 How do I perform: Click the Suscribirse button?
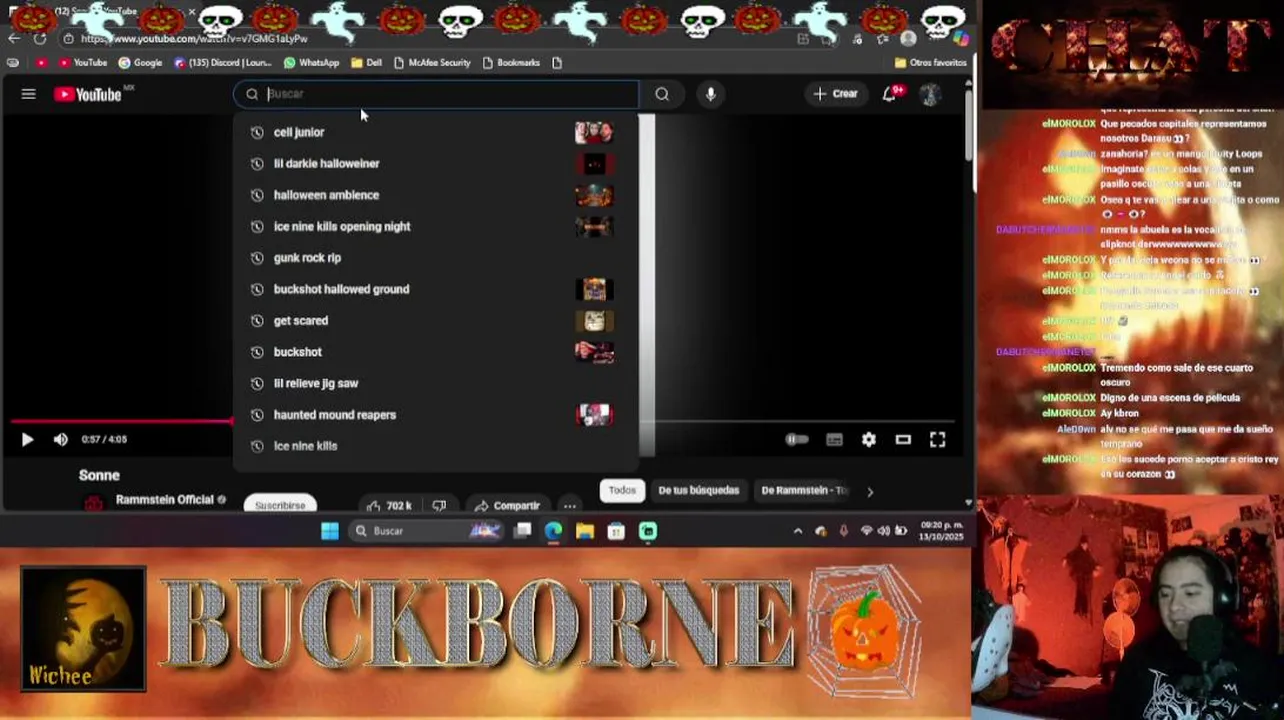tap(280, 504)
